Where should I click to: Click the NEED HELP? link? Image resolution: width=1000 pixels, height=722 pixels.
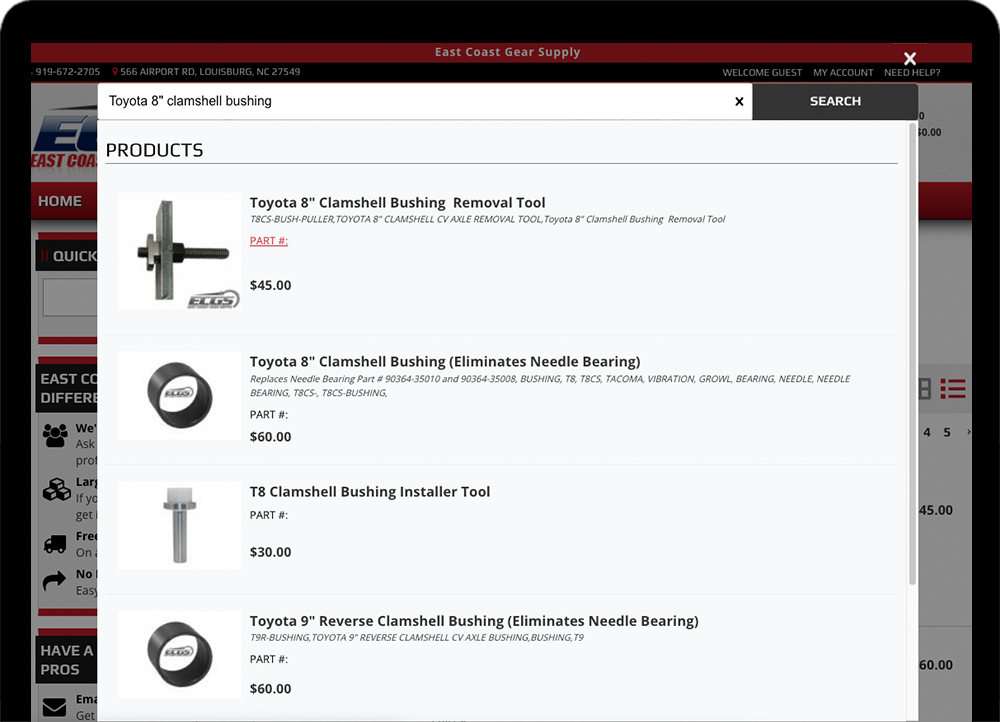pos(912,73)
